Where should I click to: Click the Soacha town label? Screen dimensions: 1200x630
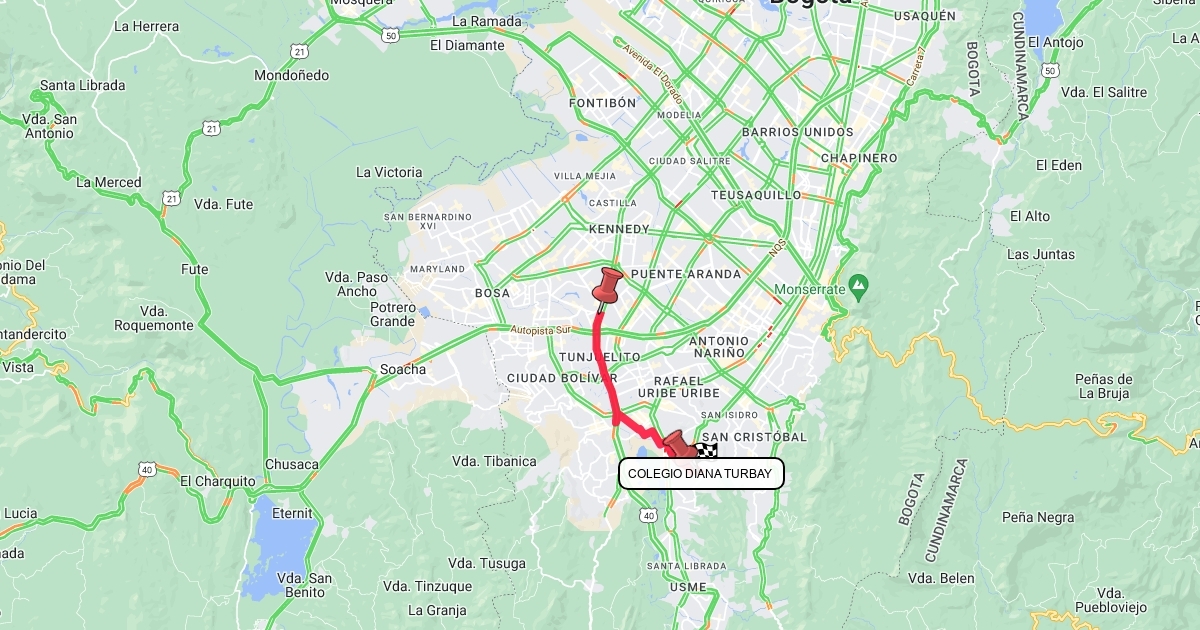tap(402, 369)
